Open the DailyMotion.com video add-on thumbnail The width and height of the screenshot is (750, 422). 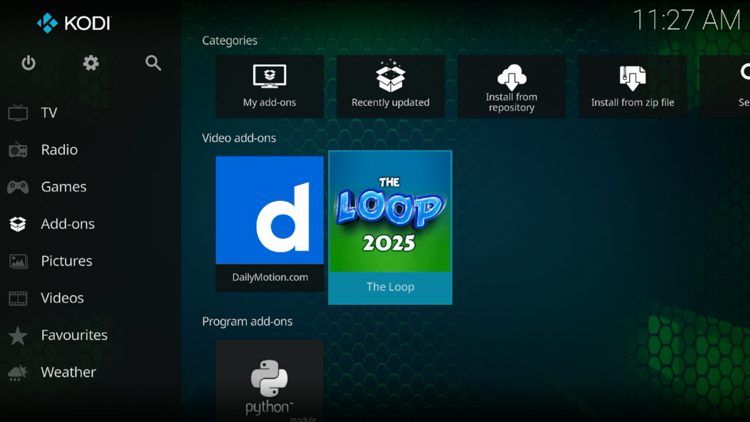(270, 210)
